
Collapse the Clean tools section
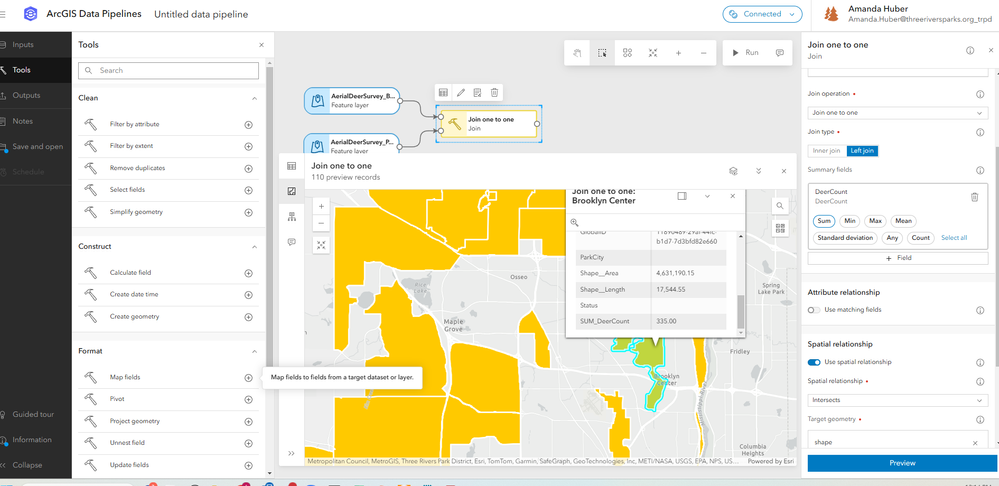point(254,98)
